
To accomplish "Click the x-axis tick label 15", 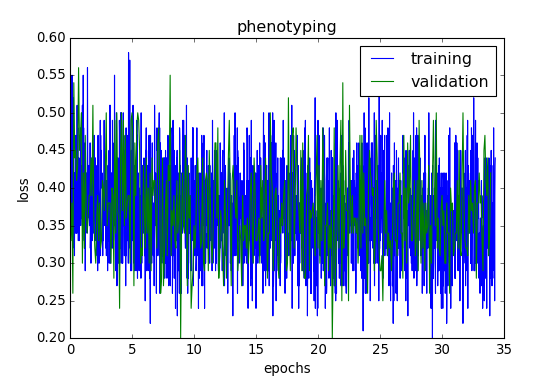I will click(x=256, y=350).
